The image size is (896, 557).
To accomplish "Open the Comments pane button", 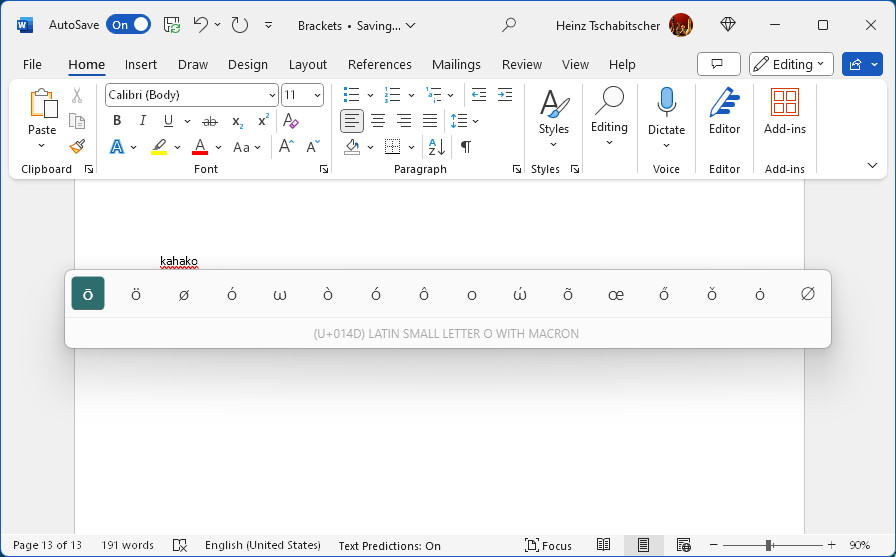I will [x=718, y=64].
